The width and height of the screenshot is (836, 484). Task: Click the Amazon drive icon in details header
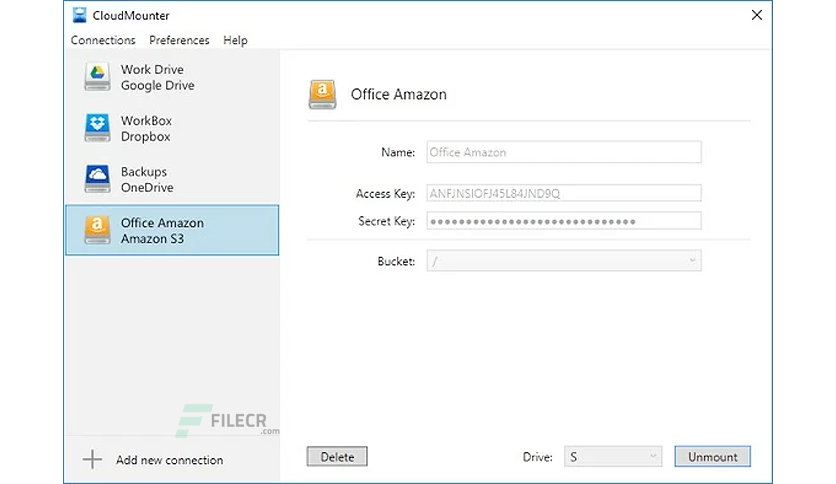coord(322,94)
